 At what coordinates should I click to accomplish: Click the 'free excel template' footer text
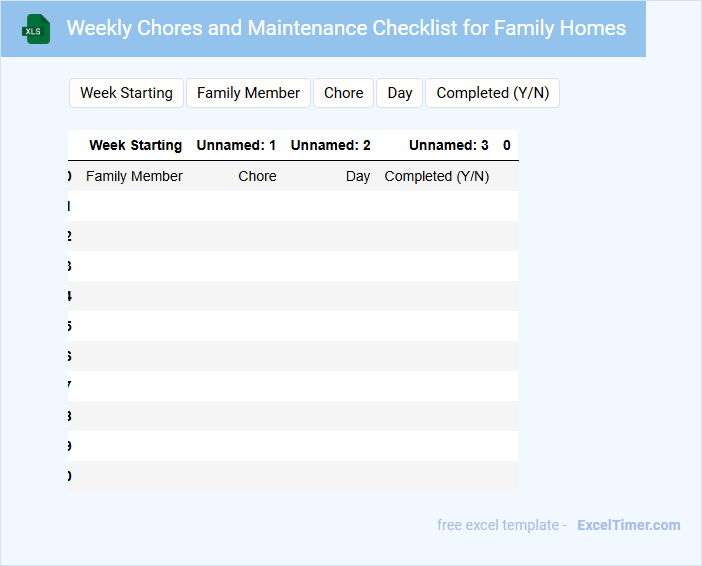(x=502, y=525)
